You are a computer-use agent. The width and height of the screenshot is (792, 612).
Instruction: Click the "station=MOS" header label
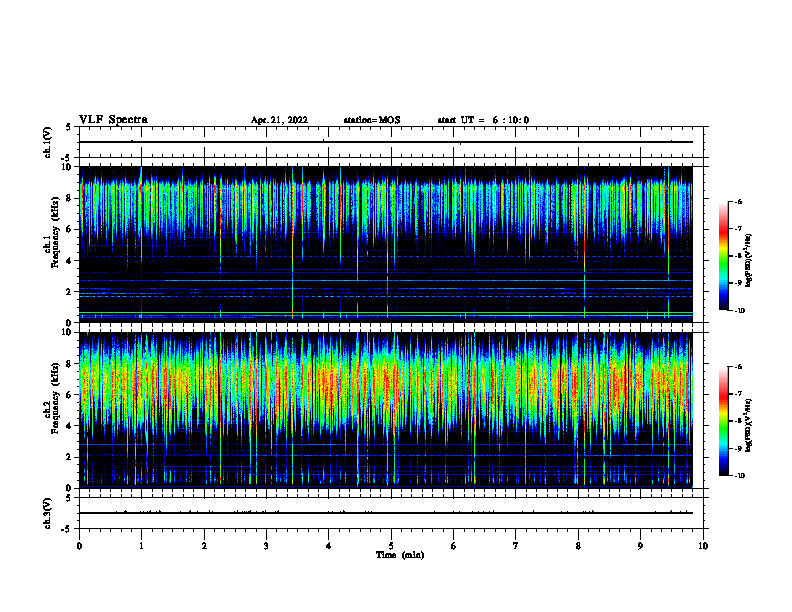(372, 120)
